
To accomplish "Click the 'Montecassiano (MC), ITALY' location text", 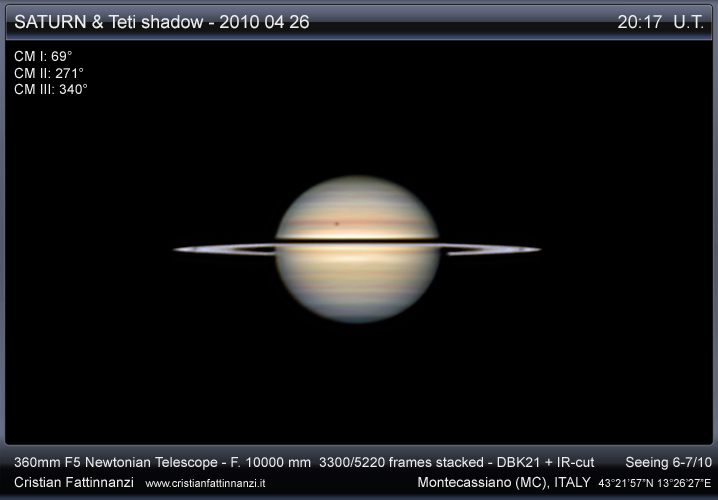I will pyautogui.click(x=503, y=482).
